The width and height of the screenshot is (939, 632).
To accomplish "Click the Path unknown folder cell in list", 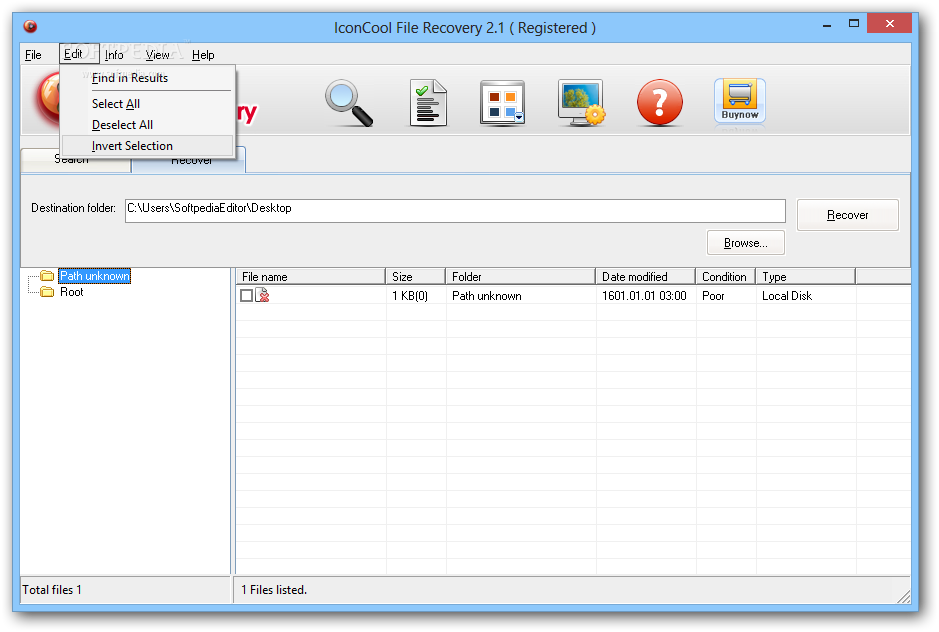I will click(486, 296).
